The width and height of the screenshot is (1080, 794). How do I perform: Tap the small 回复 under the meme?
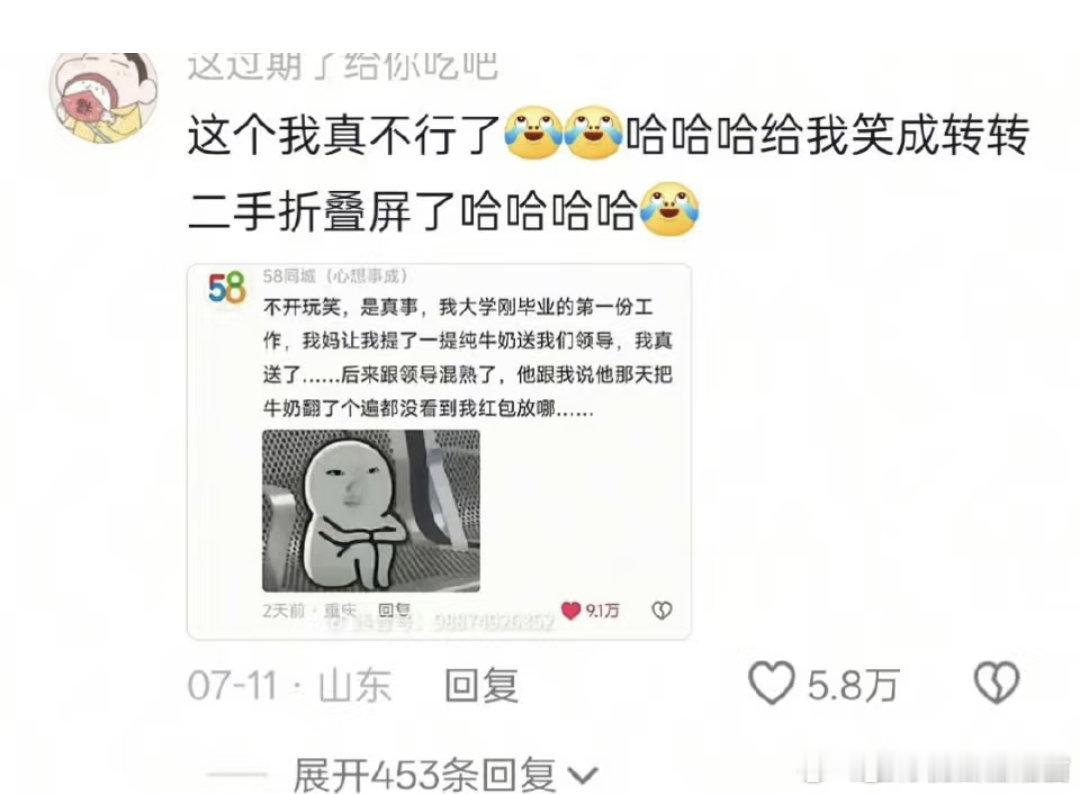tap(395, 610)
